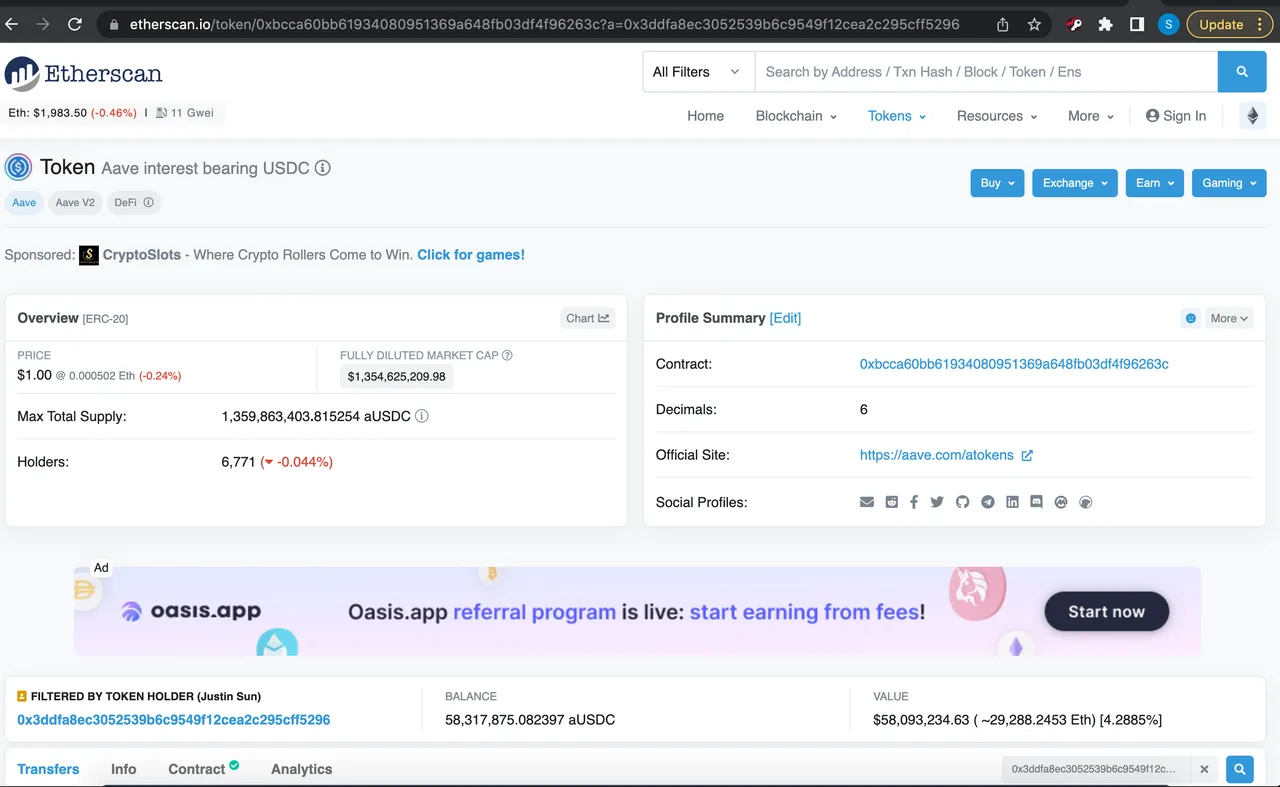Open the GitHub social profile icon

click(x=963, y=502)
